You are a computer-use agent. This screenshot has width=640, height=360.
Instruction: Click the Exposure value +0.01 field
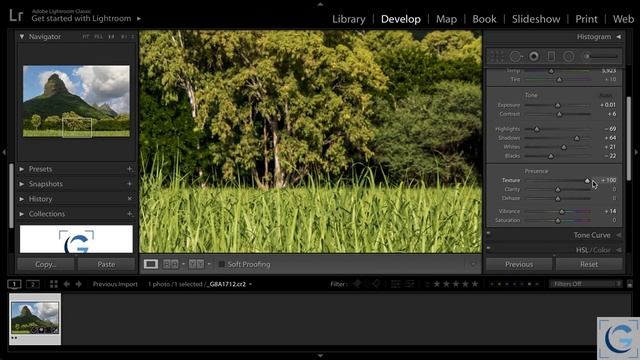pos(608,105)
